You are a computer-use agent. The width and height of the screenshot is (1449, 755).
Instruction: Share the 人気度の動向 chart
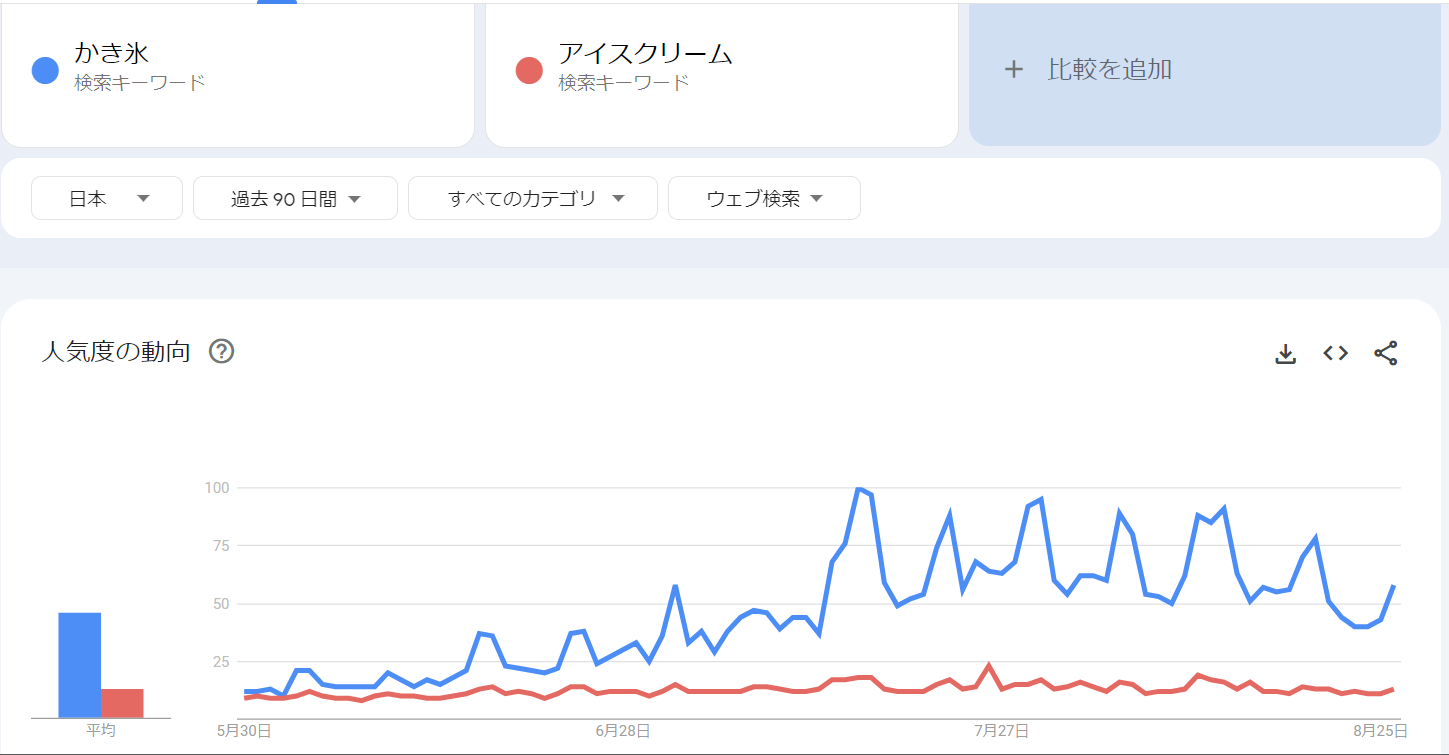[x=1385, y=353]
